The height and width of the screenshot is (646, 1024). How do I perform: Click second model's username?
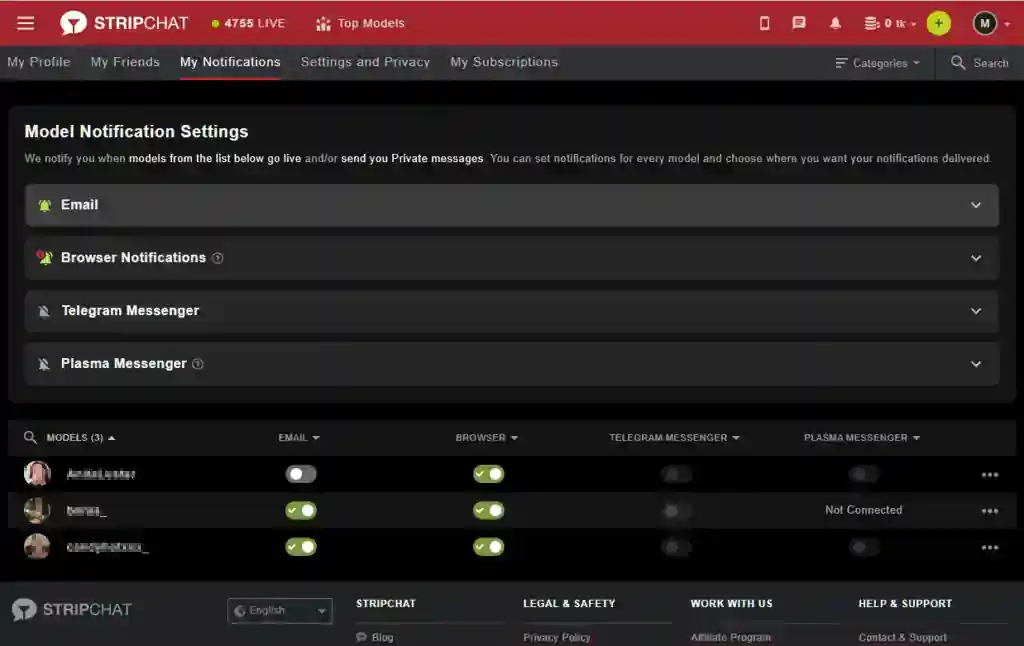pos(86,511)
